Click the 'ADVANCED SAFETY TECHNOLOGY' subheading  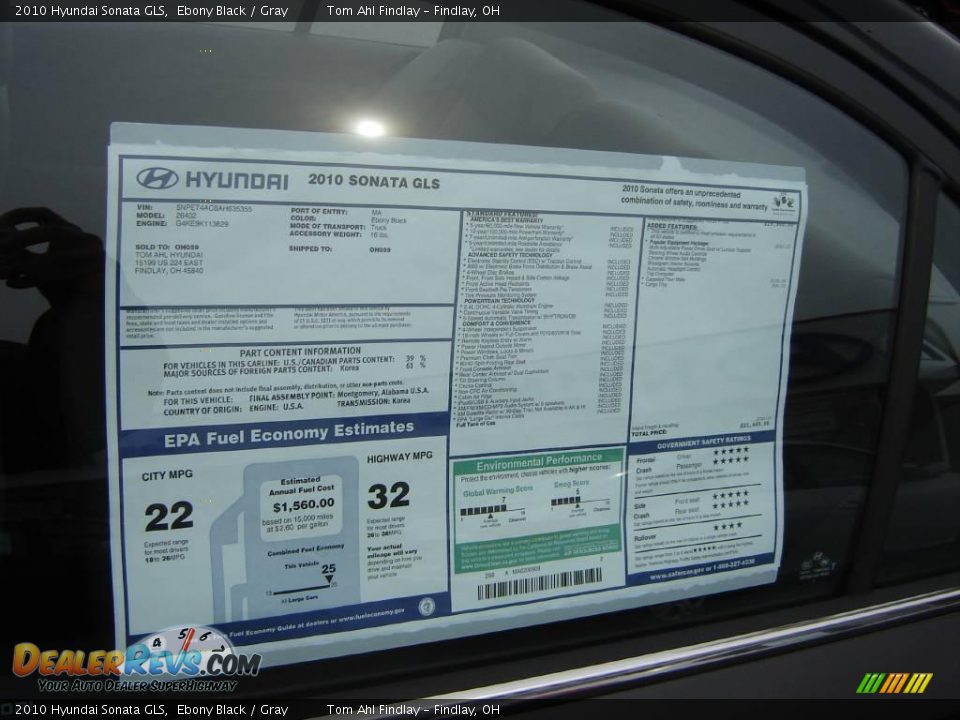(510, 255)
